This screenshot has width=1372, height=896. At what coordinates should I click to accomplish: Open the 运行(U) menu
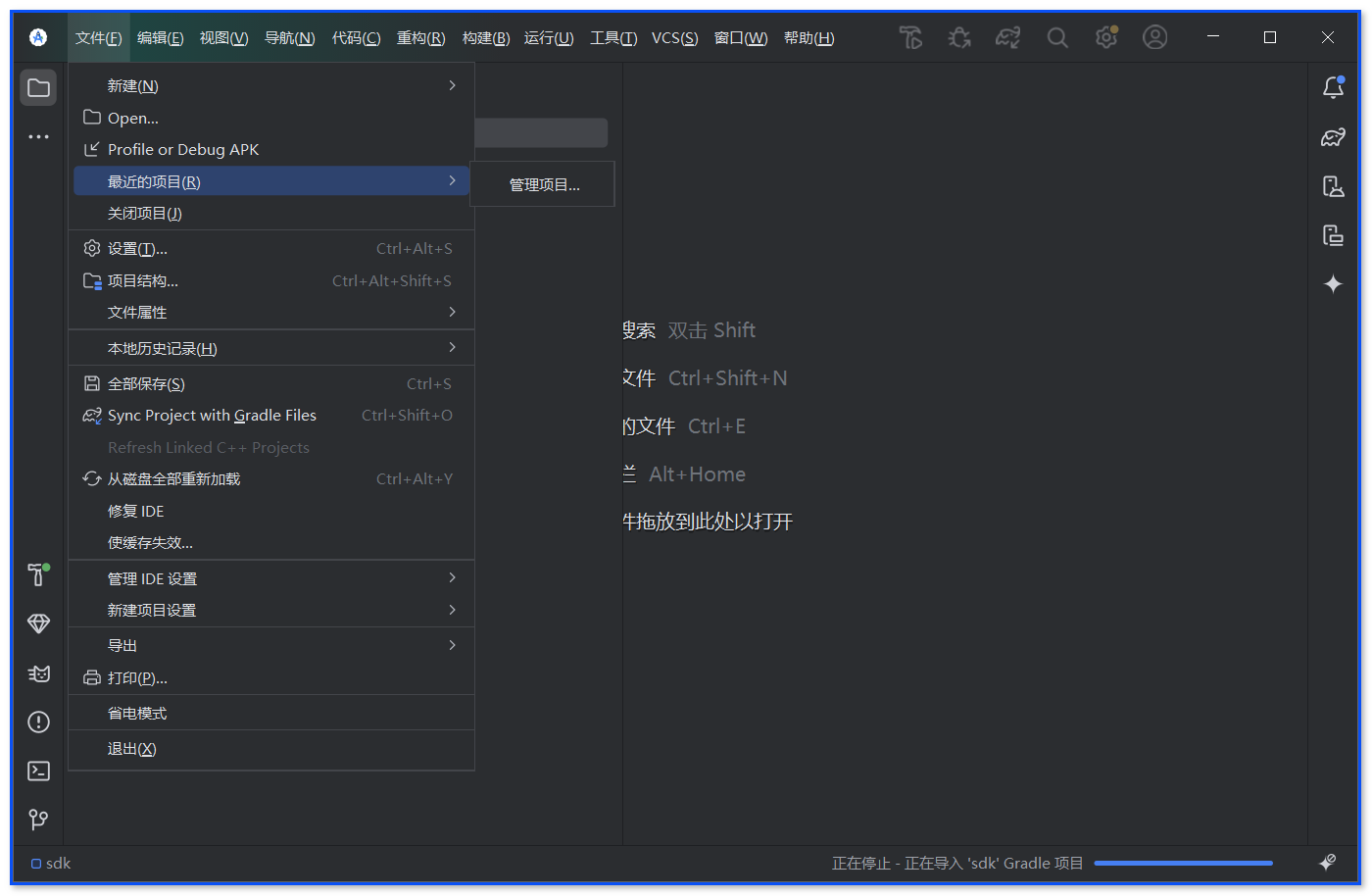click(x=549, y=38)
